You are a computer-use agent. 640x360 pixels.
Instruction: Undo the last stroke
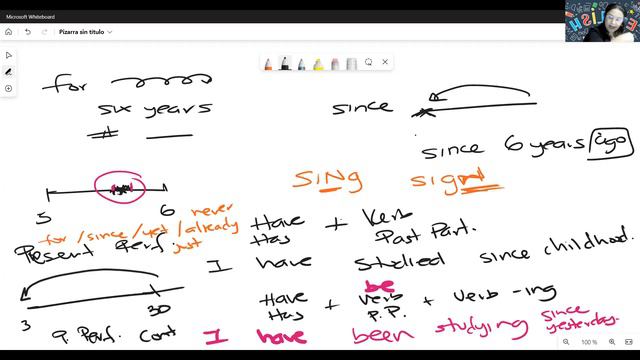pyautogui.click(x=28, y=32)
